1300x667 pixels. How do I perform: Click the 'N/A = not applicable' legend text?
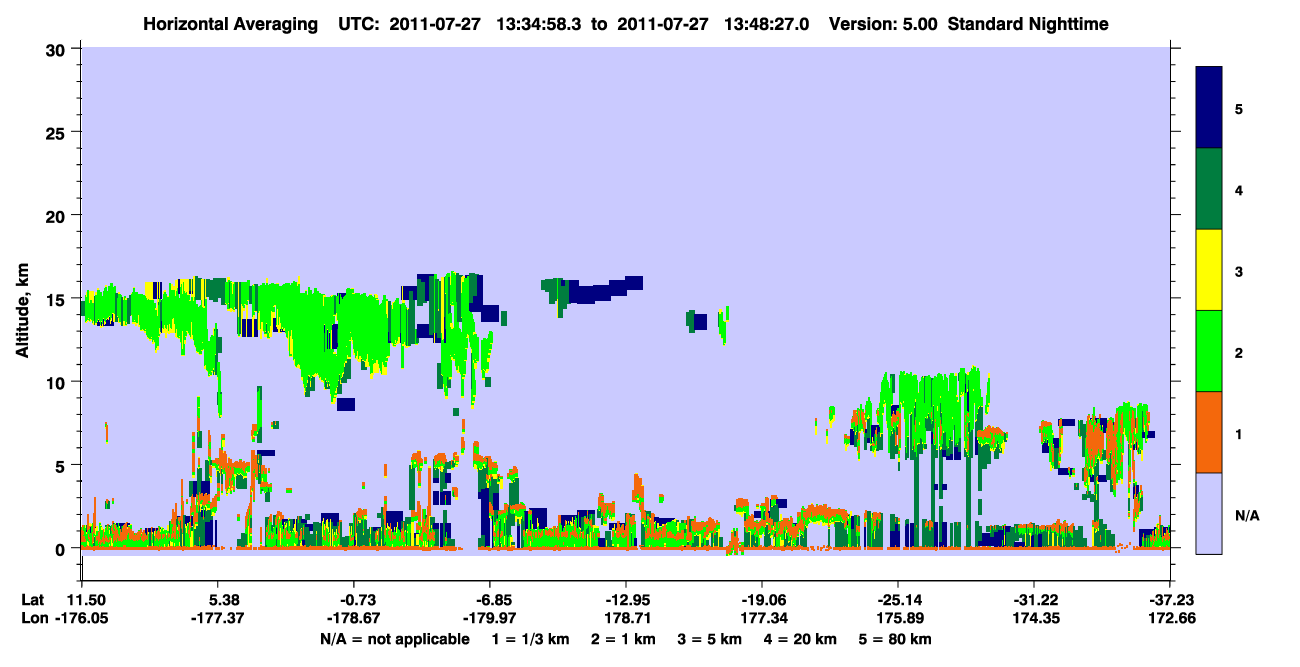(394, 639)
